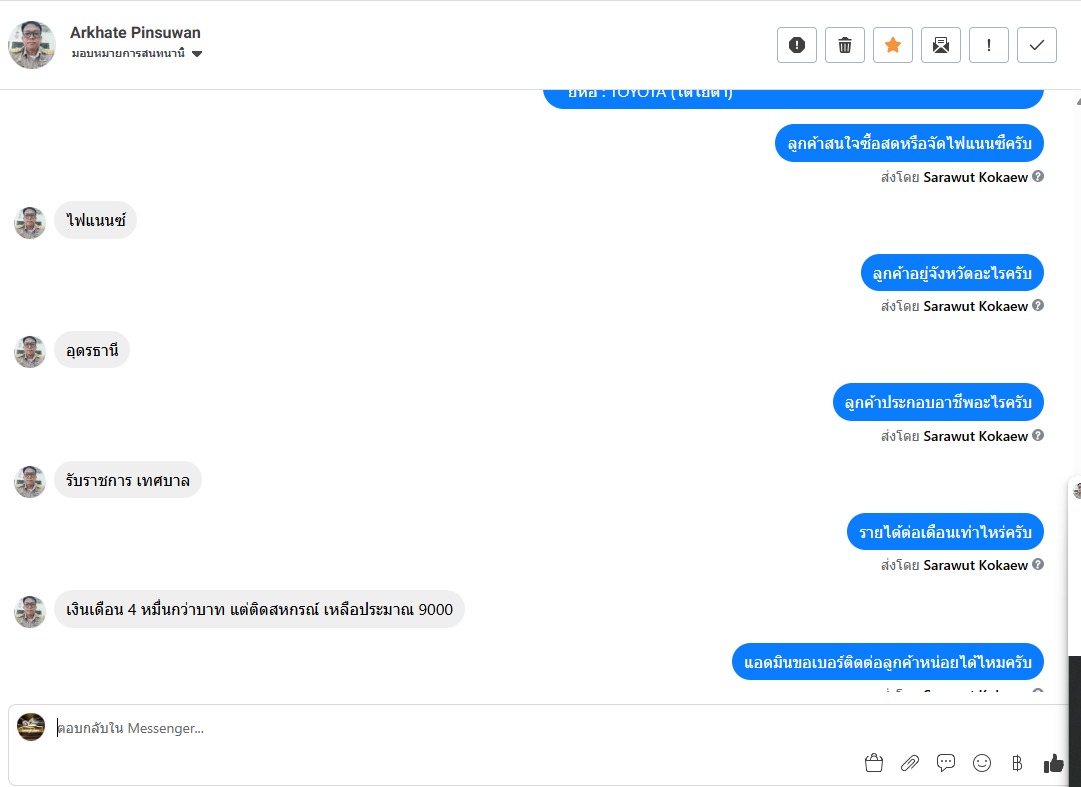This screenshot has width=1081, height=787.
Task: Click the scrollbar up arrow of chat
Action: (x=1077, y=101)
